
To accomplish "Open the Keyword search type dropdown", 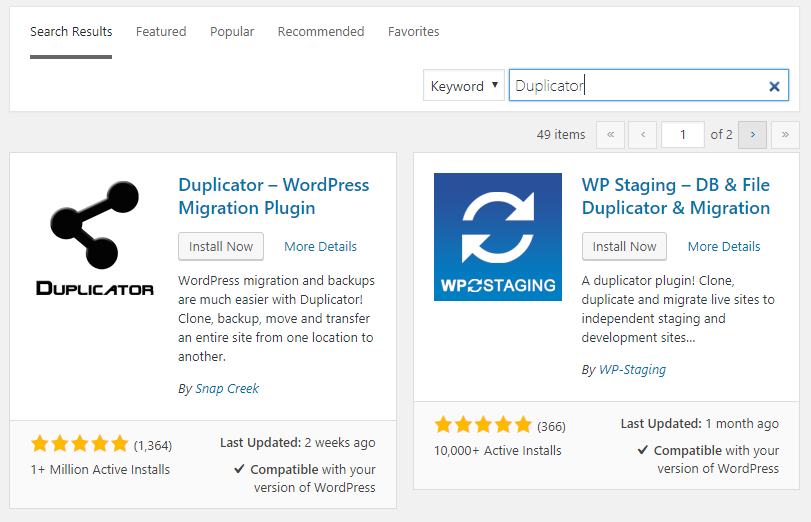I will [463, 86].
